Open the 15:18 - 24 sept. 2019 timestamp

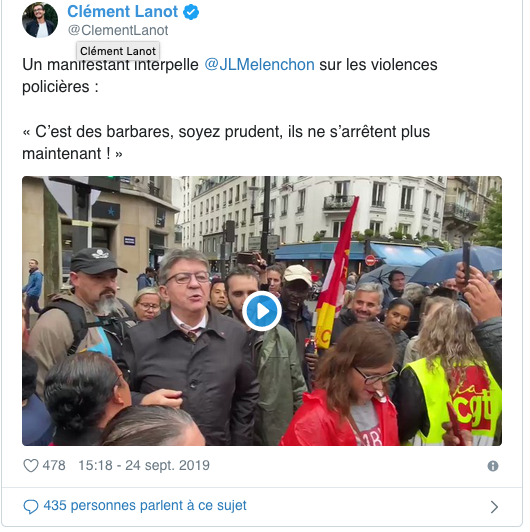pyautogui.click(x=144, y=465)
